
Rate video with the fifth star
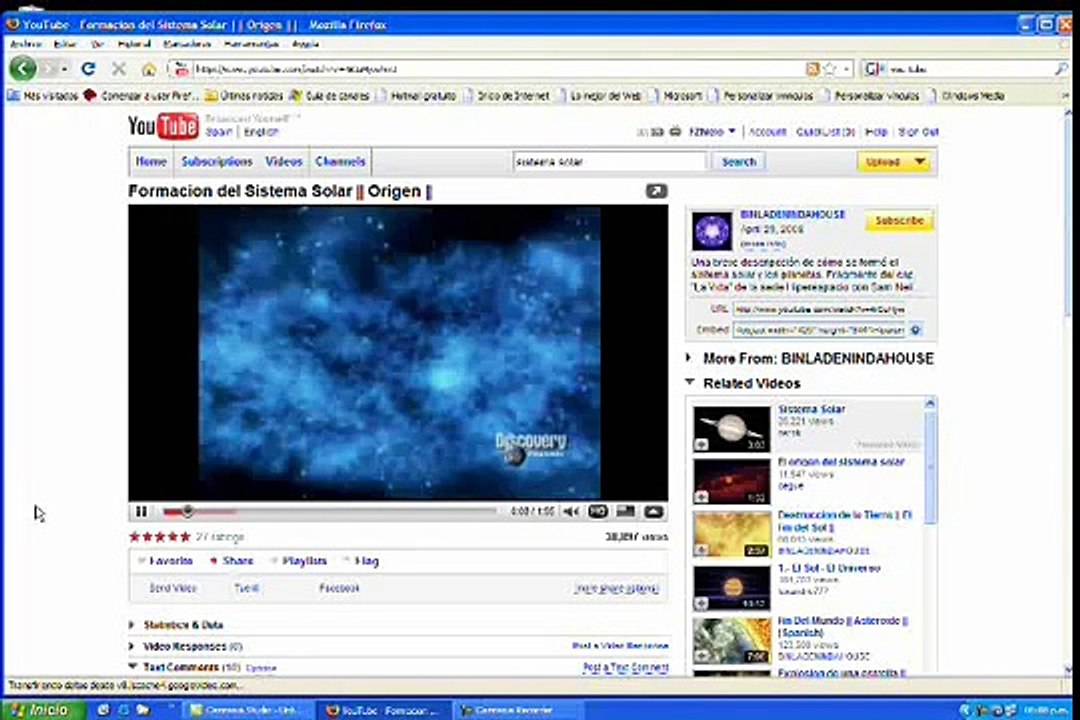click(x=185, y=537)
